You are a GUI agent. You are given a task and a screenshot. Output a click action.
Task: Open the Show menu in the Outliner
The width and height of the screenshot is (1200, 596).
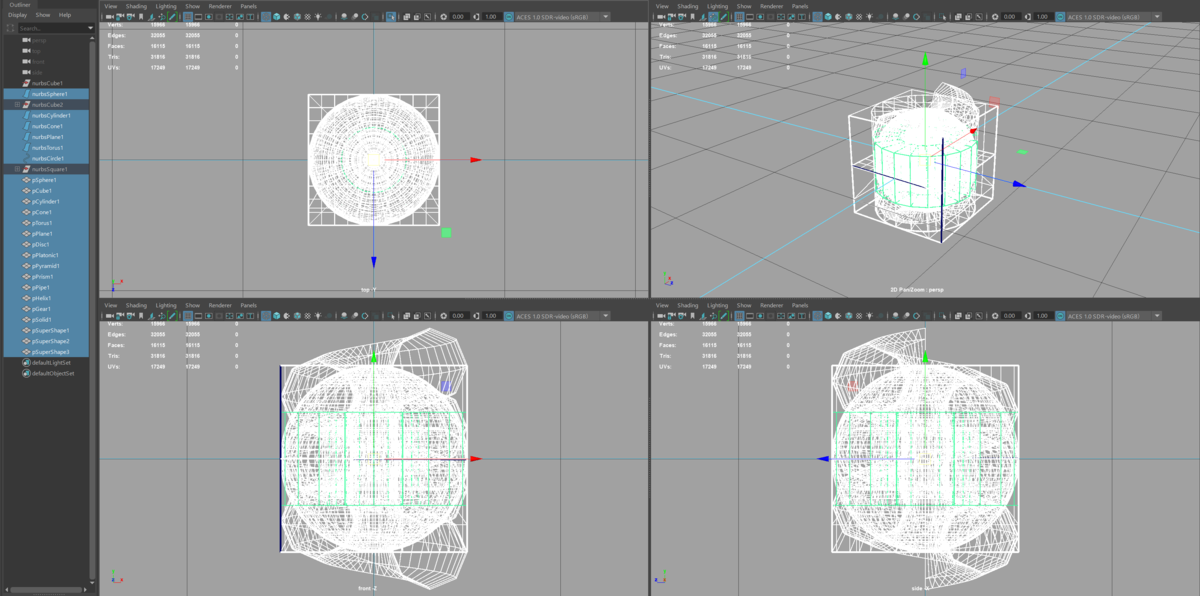(x=43, y=14)
